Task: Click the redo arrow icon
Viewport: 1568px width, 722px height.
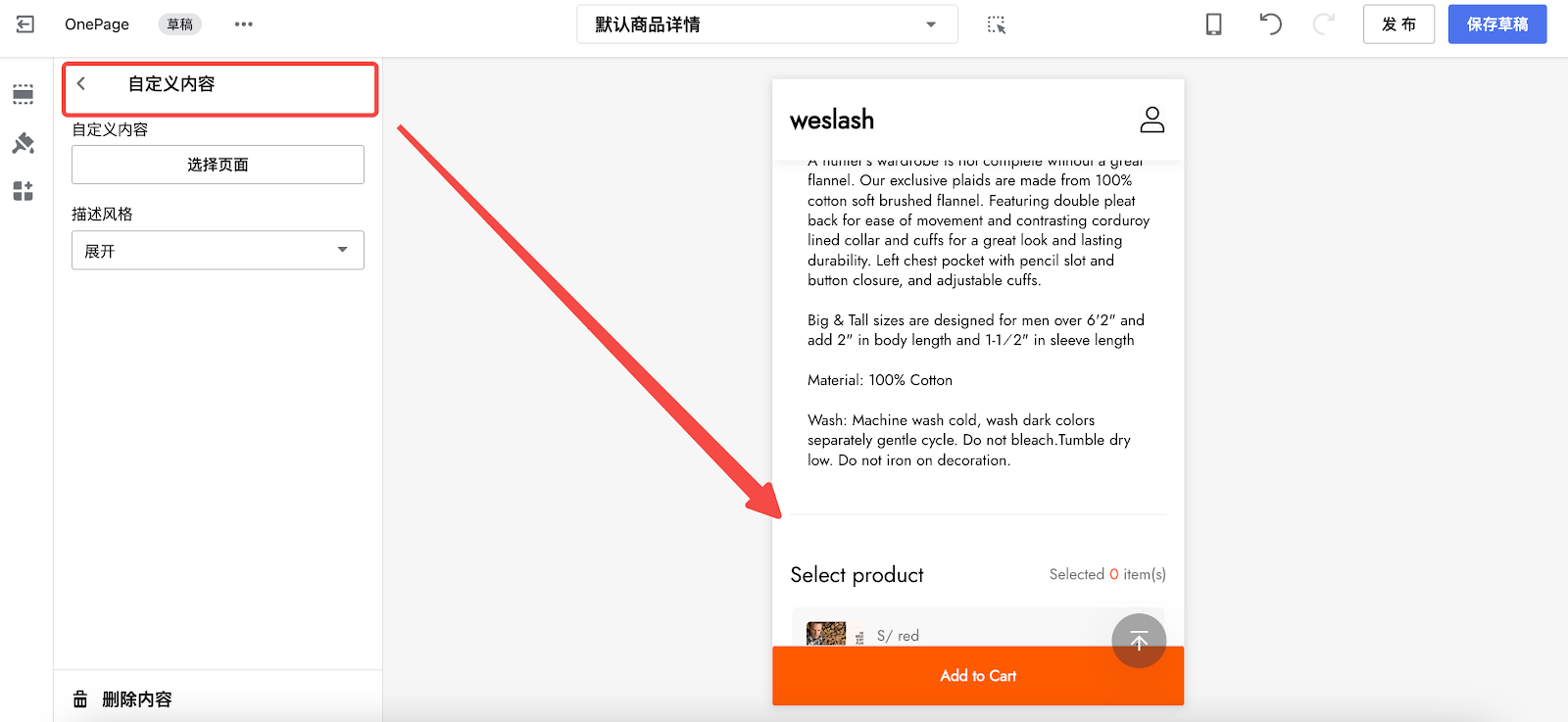Action: pos(1324,24)
